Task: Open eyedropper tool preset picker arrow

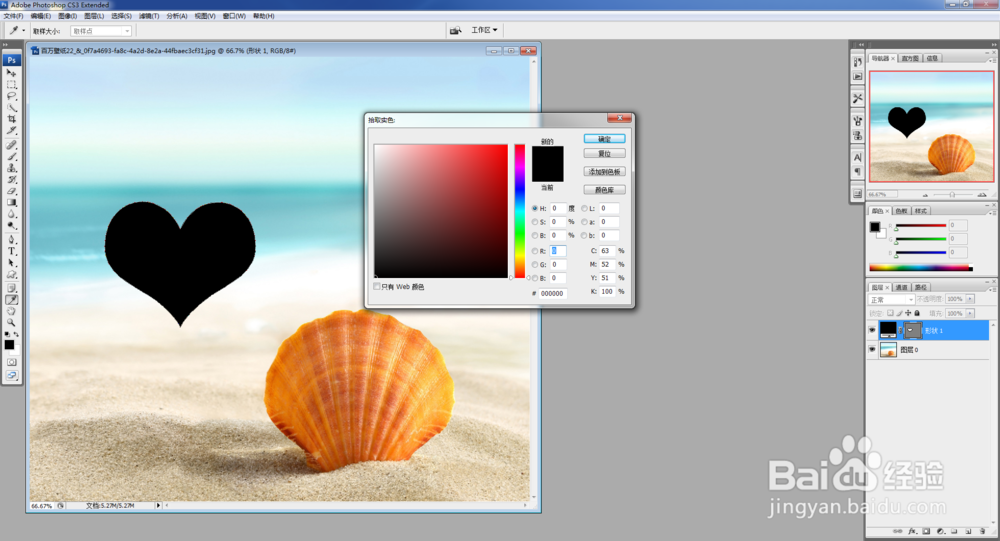Action: click(x=24, y=31)
